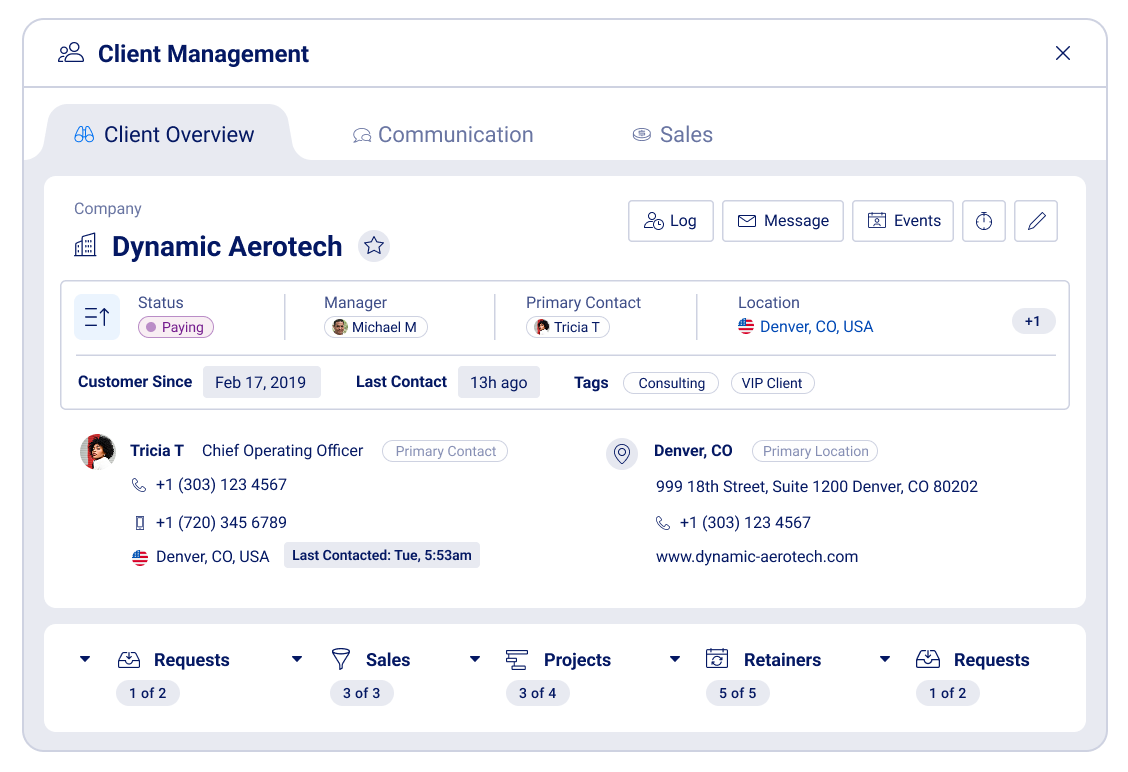Click the sort icon beside Status
Screen dimensions: 1128x772
97,317
